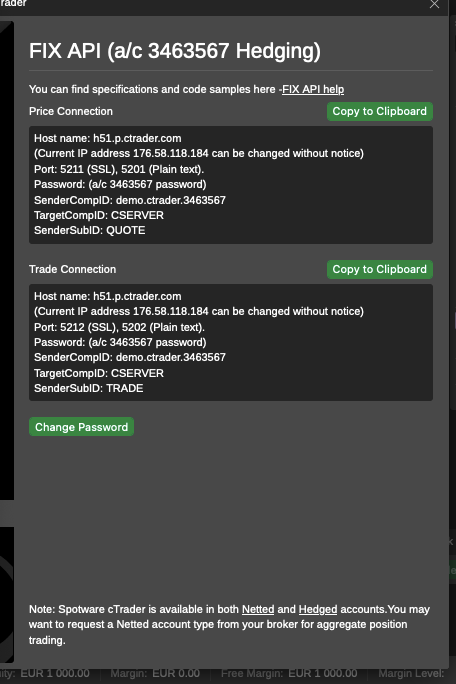Select the SenderSubID: TRADE line

[x=89, y=388]
